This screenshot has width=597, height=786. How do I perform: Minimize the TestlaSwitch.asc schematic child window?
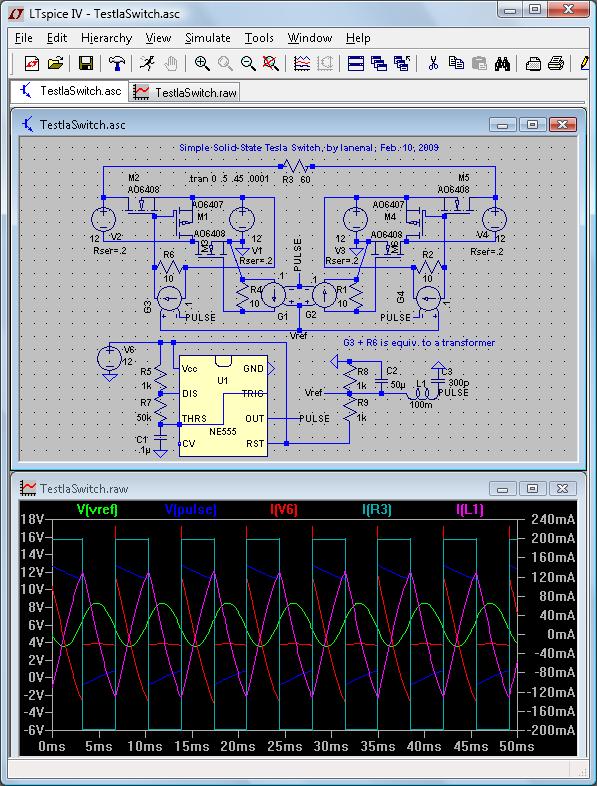coord(503,124)
